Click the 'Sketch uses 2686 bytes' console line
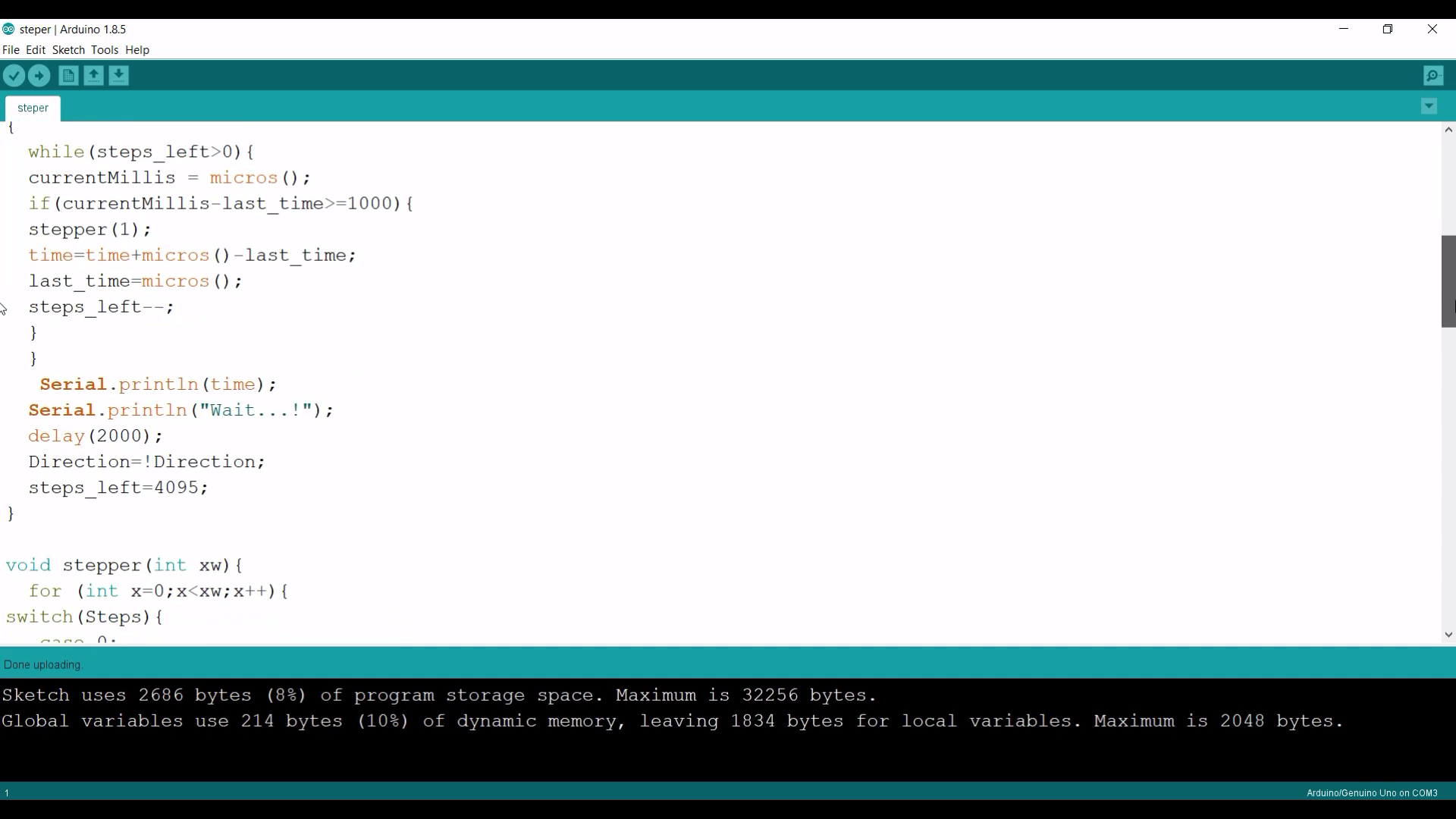Viewport: 1456px width, 819px height. click(439, 695)
